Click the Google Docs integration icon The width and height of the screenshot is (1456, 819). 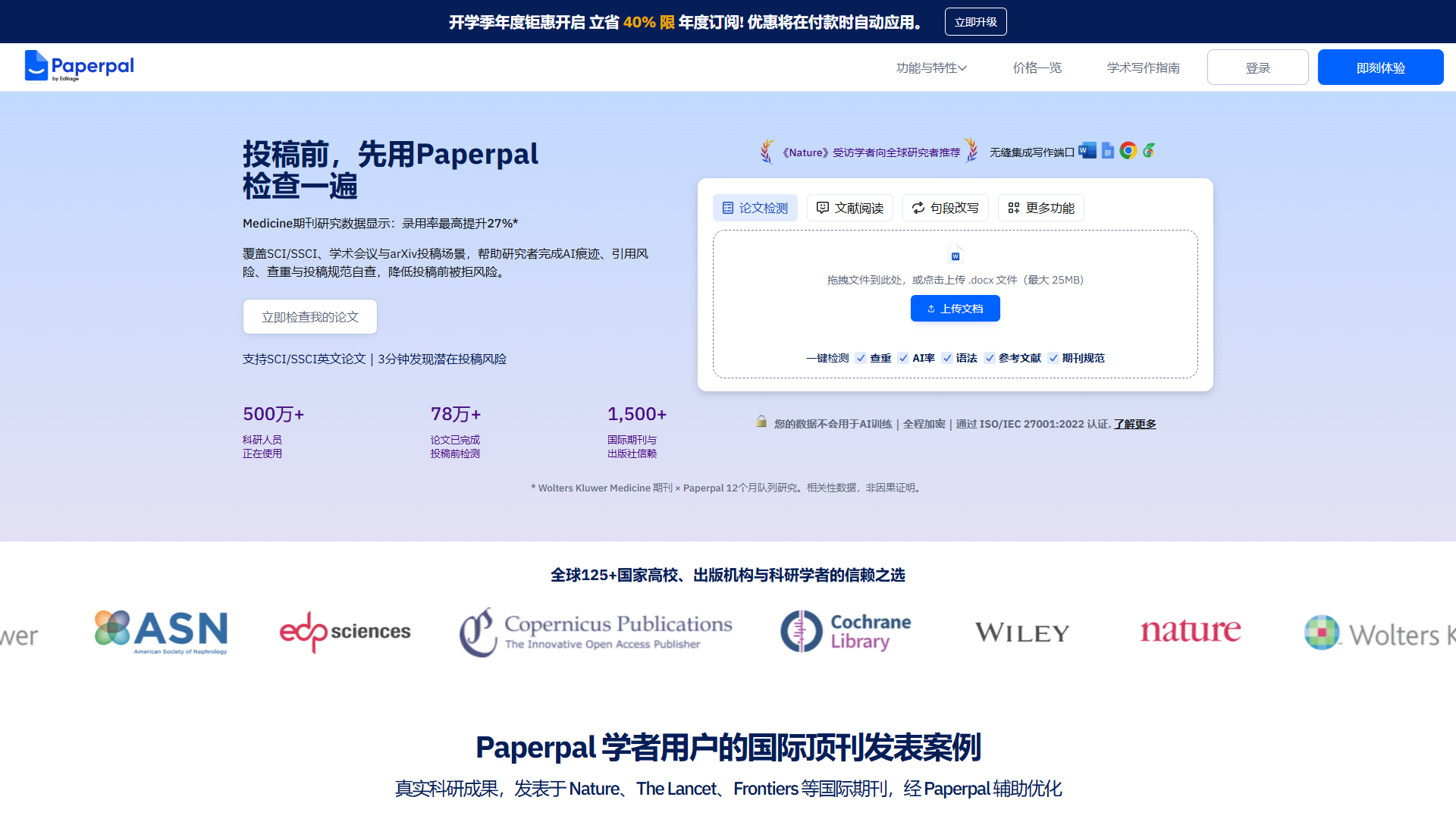[1108, 151]
